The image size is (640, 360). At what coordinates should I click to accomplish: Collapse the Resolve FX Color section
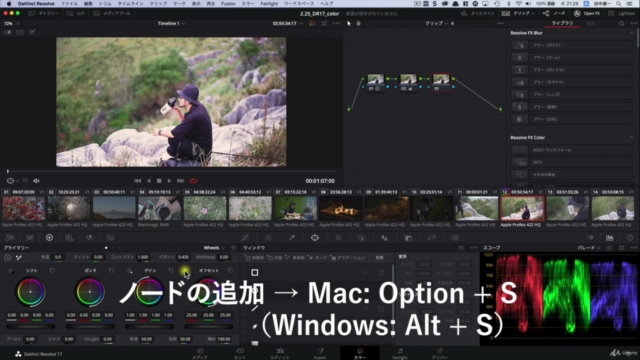click(x=631, y=138)
